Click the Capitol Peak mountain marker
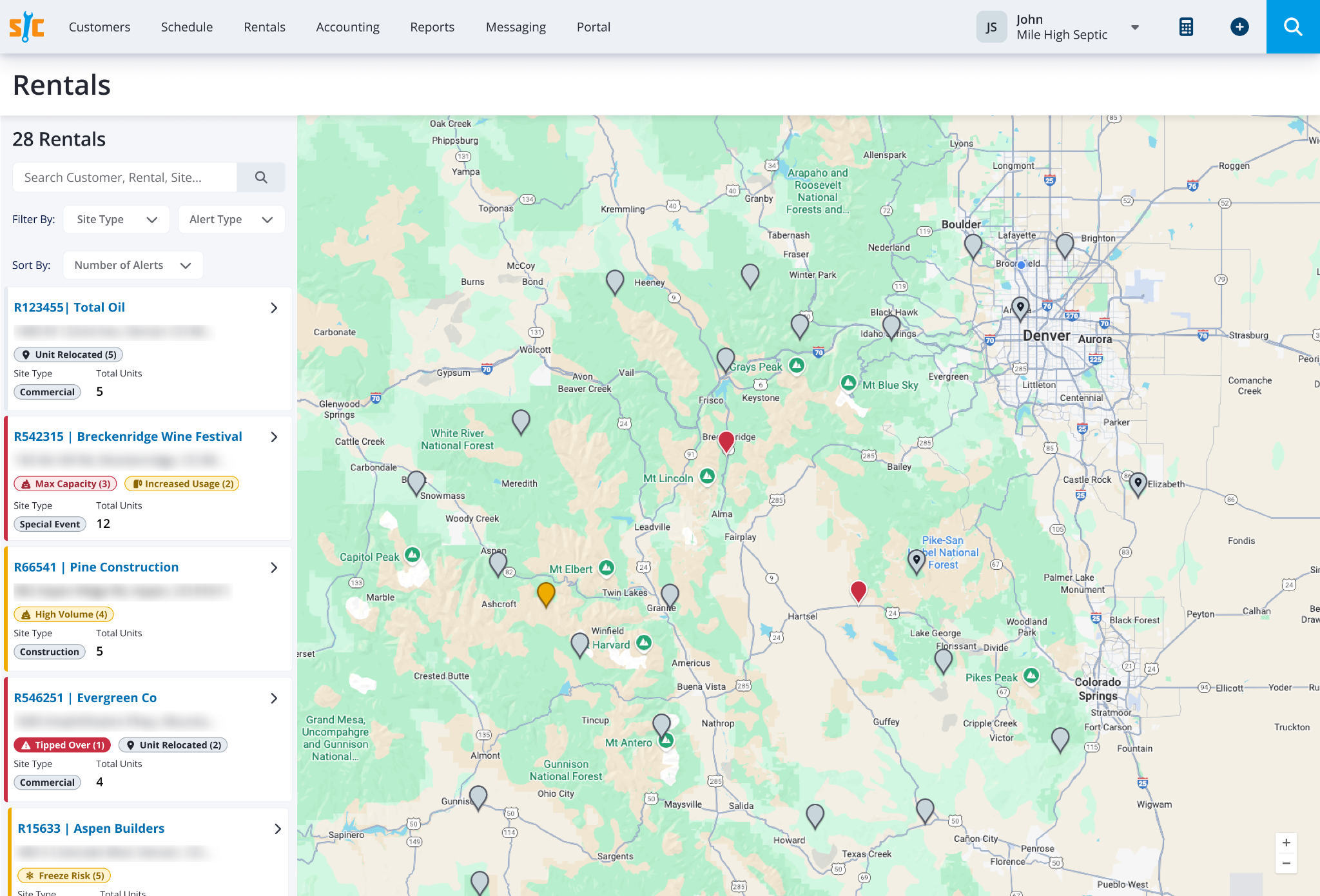This screenshot has height=896, width=1320. 412,554
